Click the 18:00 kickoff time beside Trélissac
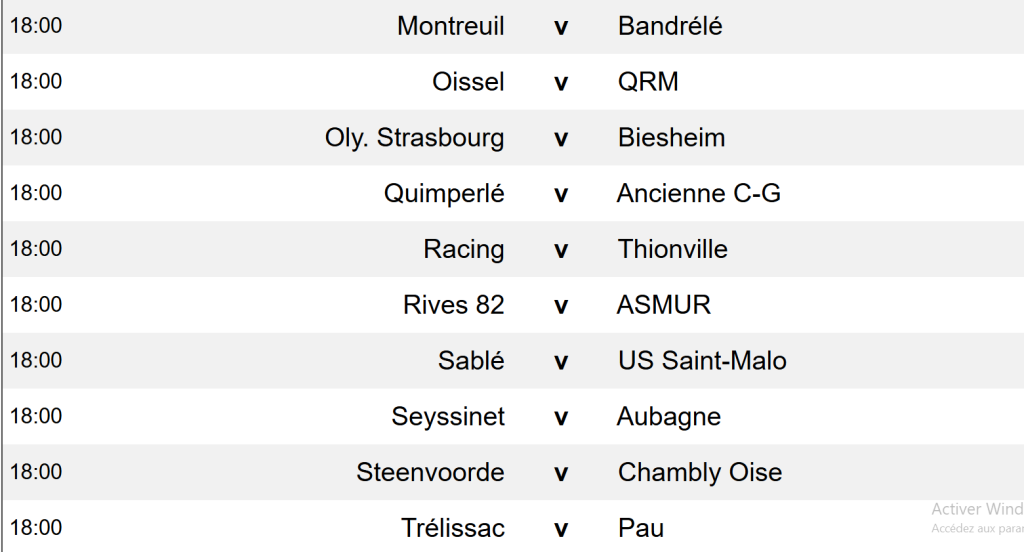The width and height of the screenshot is (1024, 552). pos(36,528)
